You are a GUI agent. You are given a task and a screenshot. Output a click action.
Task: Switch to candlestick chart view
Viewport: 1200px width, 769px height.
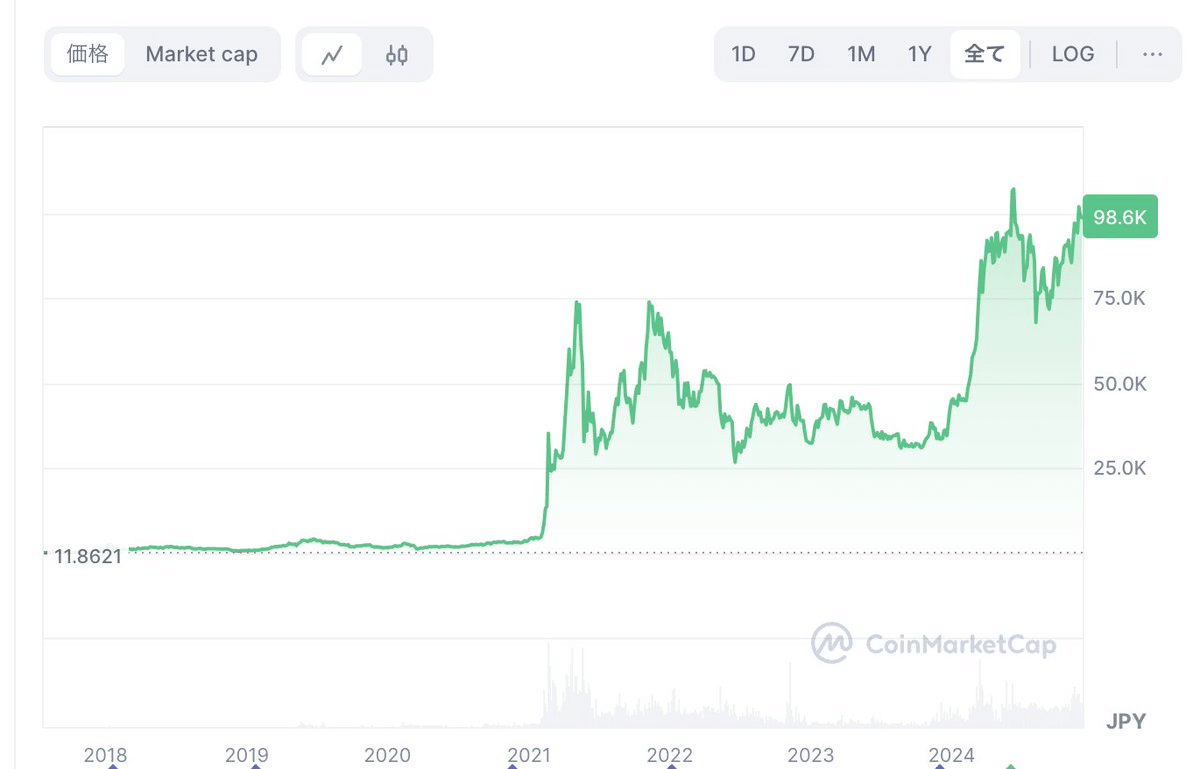tap(395, 55)
